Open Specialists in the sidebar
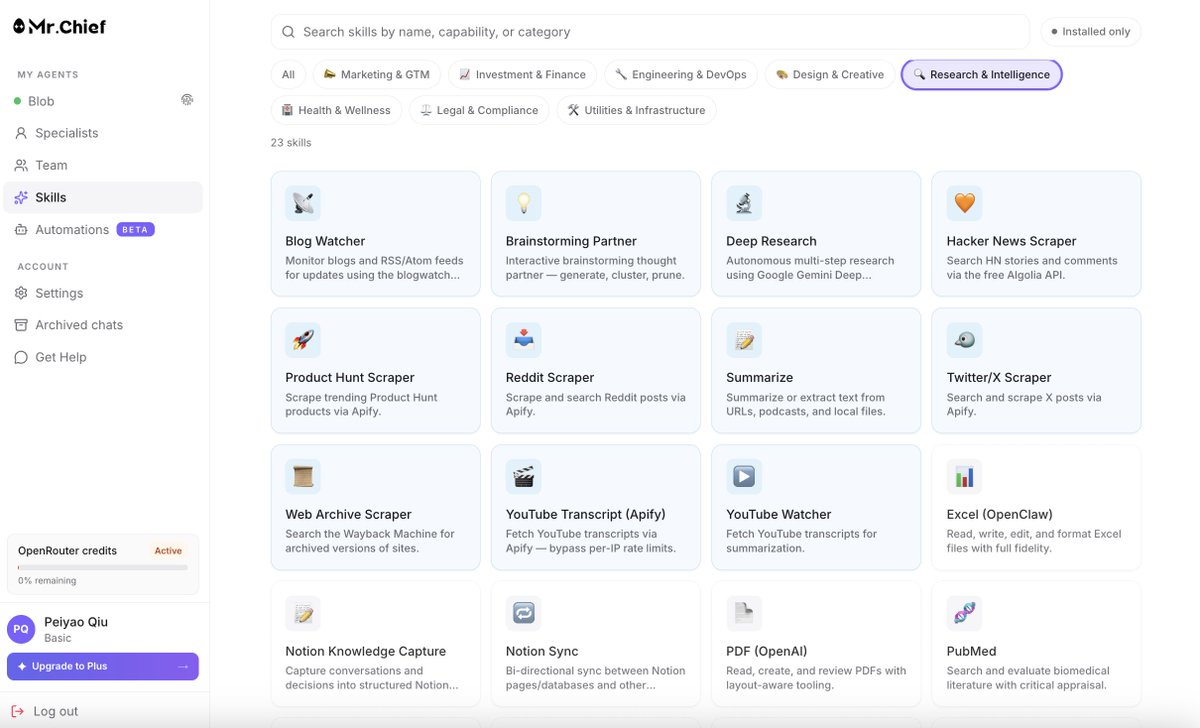The image size is (1200, 728). point(103,133)
